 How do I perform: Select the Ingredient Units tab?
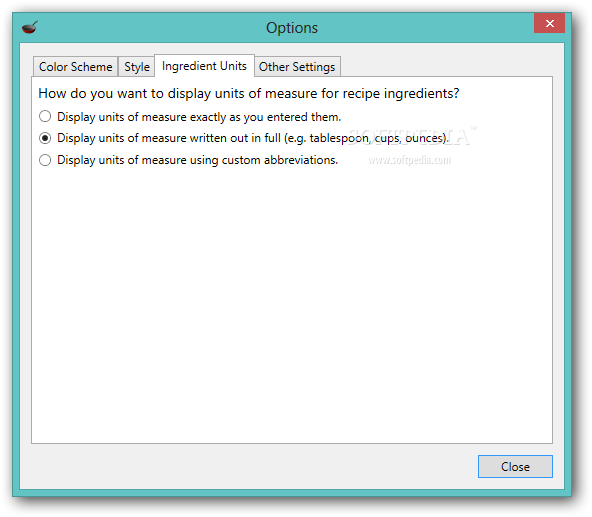tap(204, 66)
